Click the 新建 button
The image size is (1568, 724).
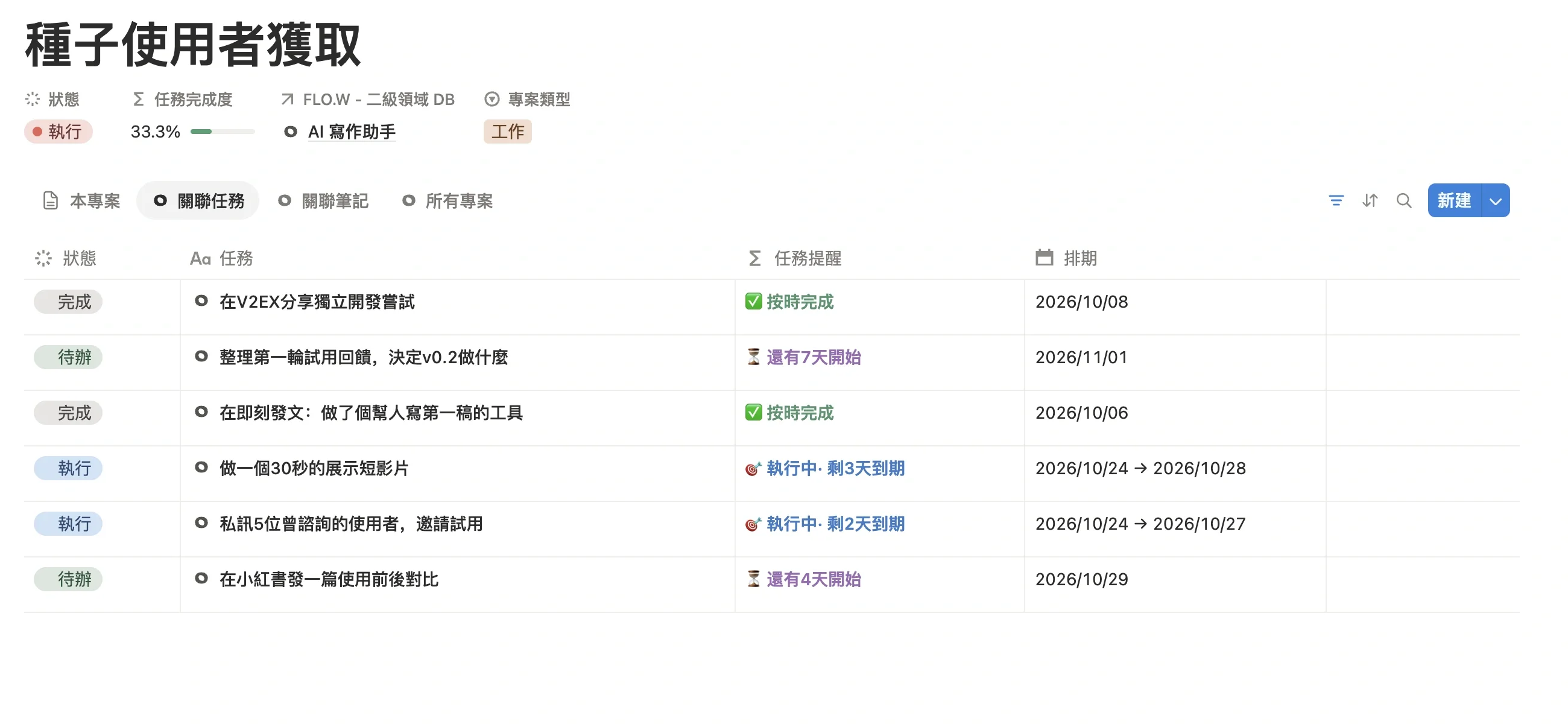pos(1453,200)
